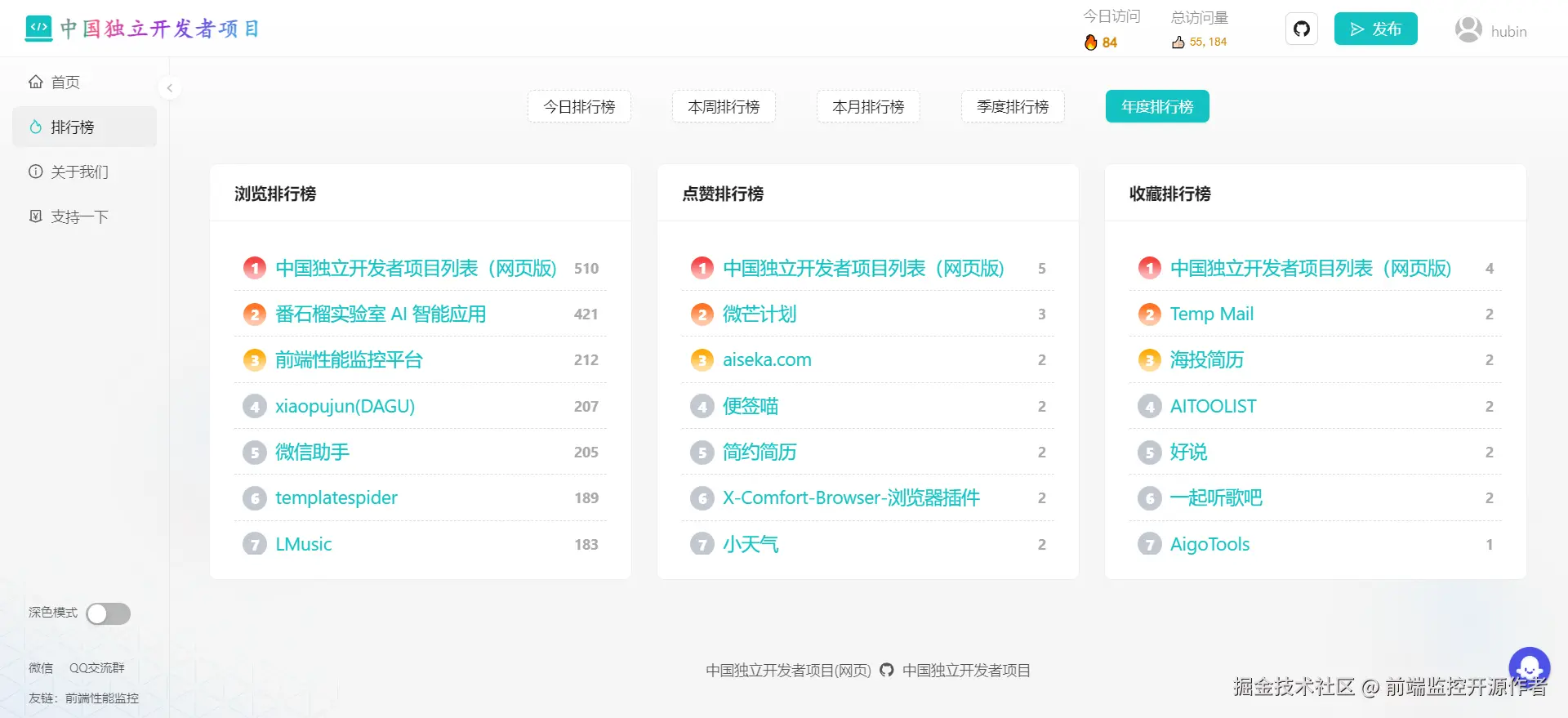This screenshot has height=718, width=1568.
Task: Click rank 3 badge beside 海投简历
Action: [x=1150, y=360]
